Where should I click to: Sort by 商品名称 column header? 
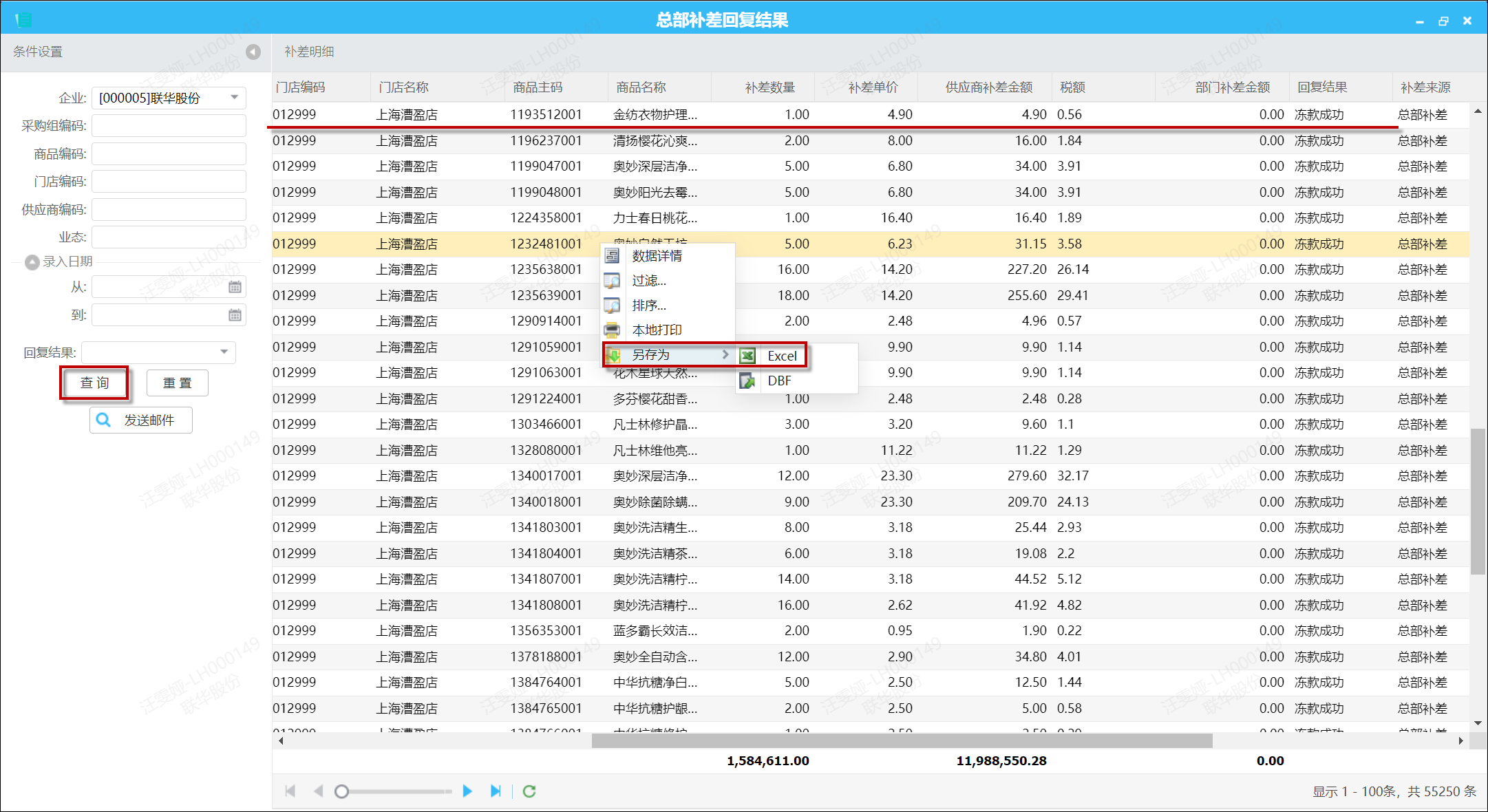point(659,87)
